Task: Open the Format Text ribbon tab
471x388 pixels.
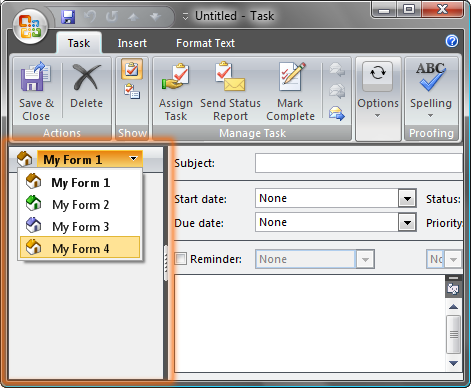Action: (205, 43)
